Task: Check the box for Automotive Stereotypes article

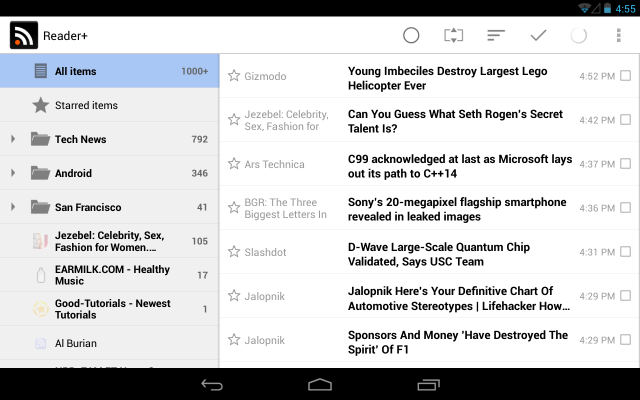Action: point(625,296)
